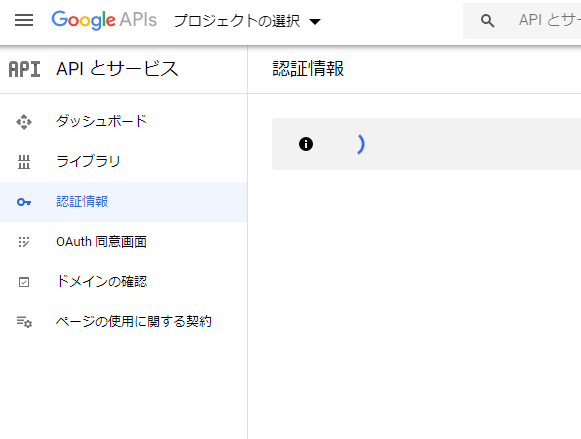581x439 pixels.
Task: Click the Google APIs logo
Action: (104, 20)
